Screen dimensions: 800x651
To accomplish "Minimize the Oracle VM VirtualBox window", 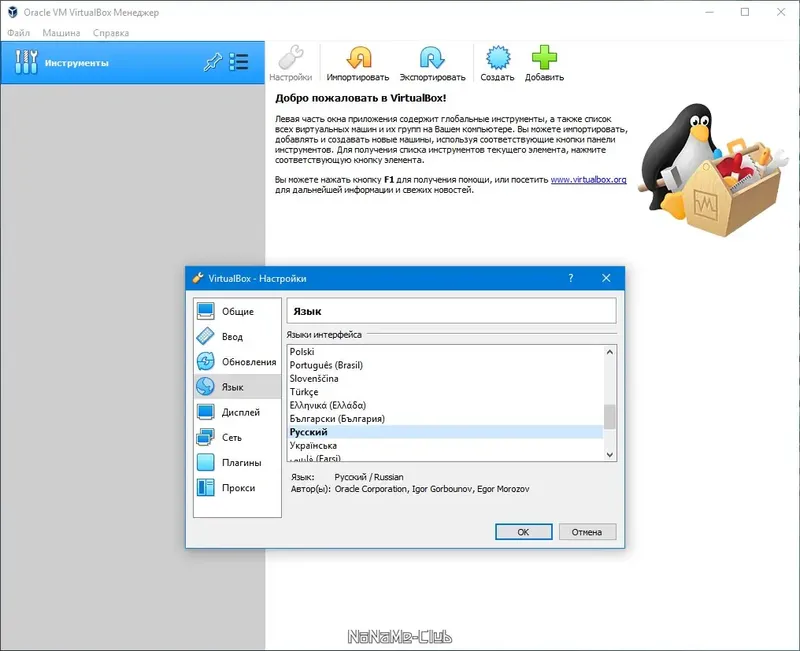I will [x=709, y=12].
